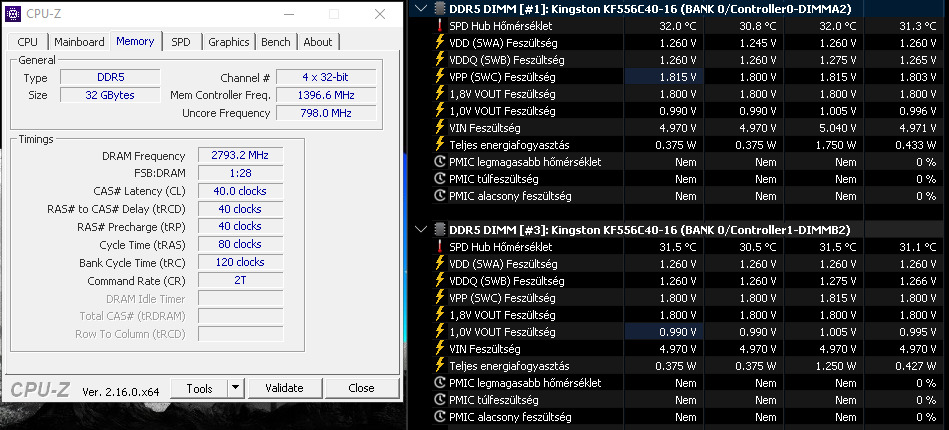This screenshot has height=430, width=949.
Task: Click lightning icon of VPP (SWC) Feszültség in DIMM #1
Action: tap(440, 76)
